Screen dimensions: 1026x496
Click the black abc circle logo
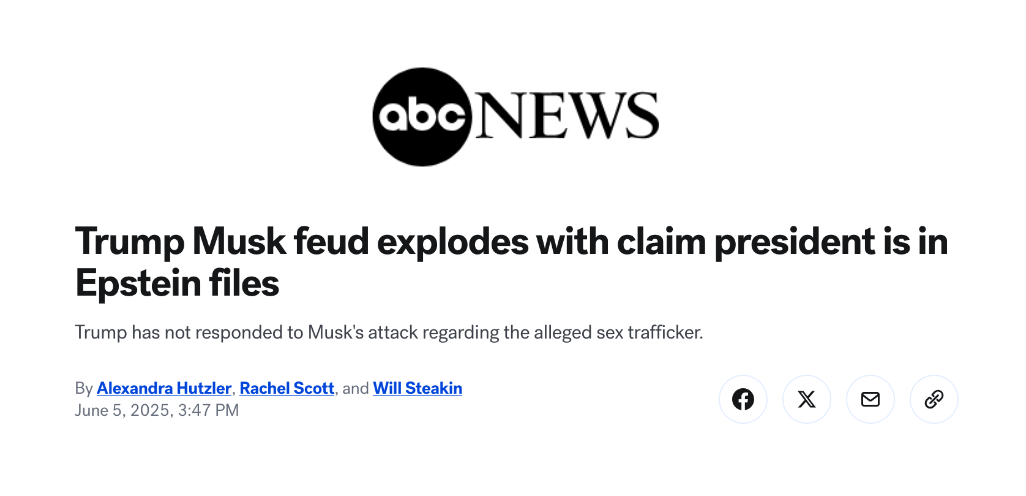(422, 117)
